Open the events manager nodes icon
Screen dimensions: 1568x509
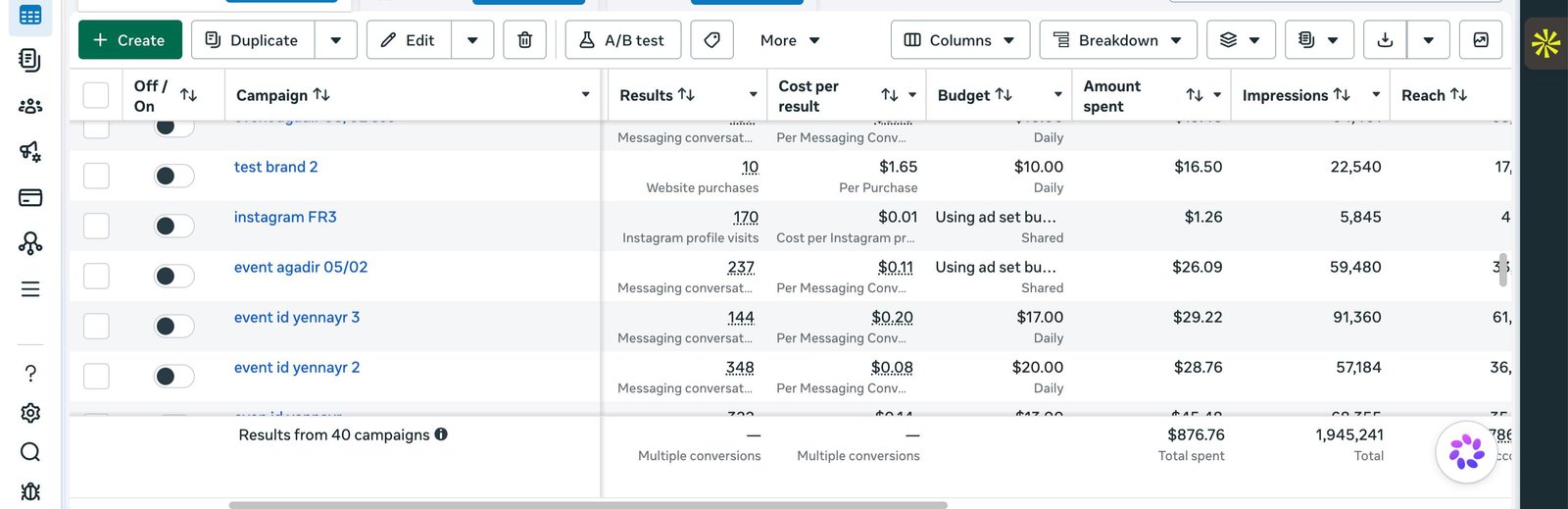30,243
